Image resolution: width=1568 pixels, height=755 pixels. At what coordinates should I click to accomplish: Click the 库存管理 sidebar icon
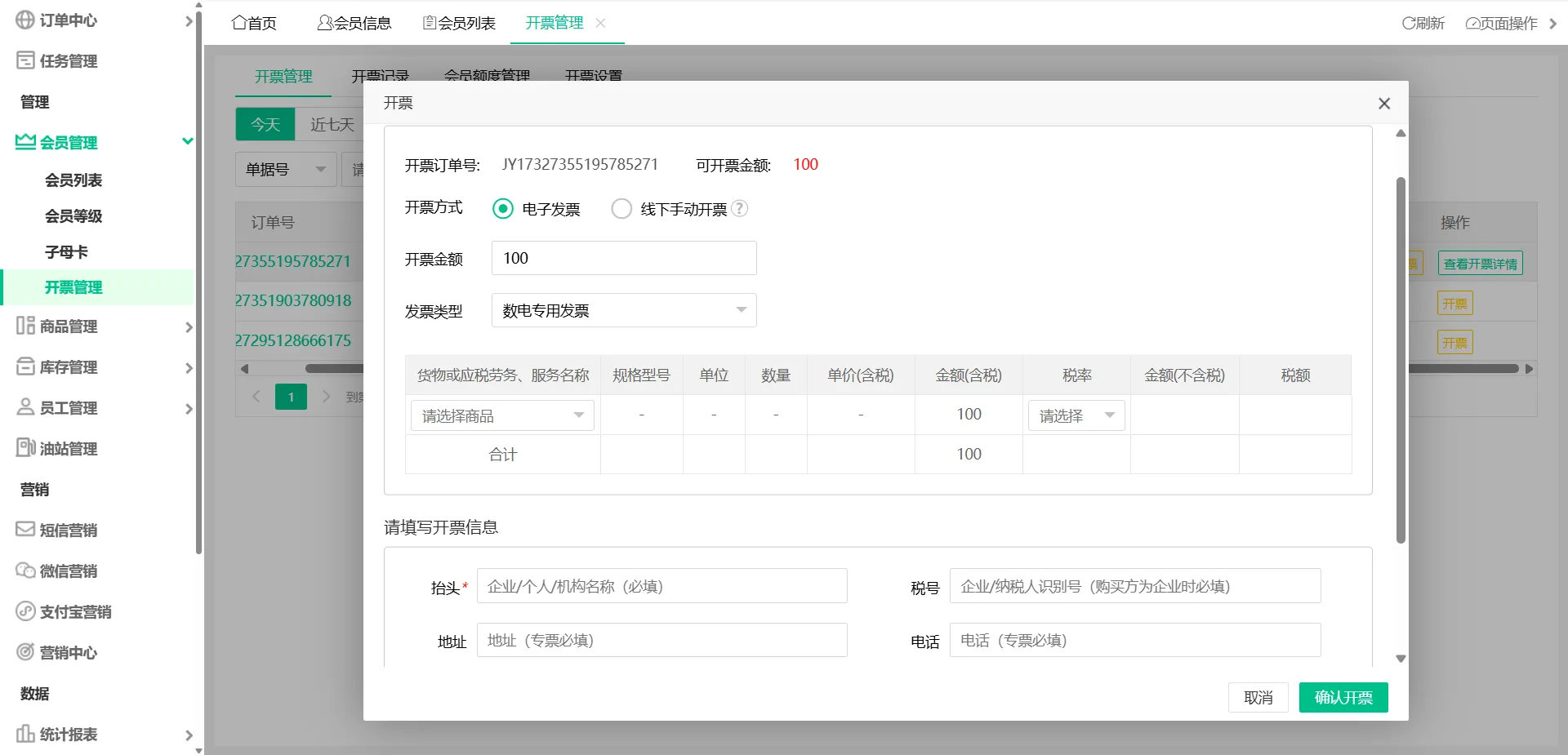tap(25, 366)
